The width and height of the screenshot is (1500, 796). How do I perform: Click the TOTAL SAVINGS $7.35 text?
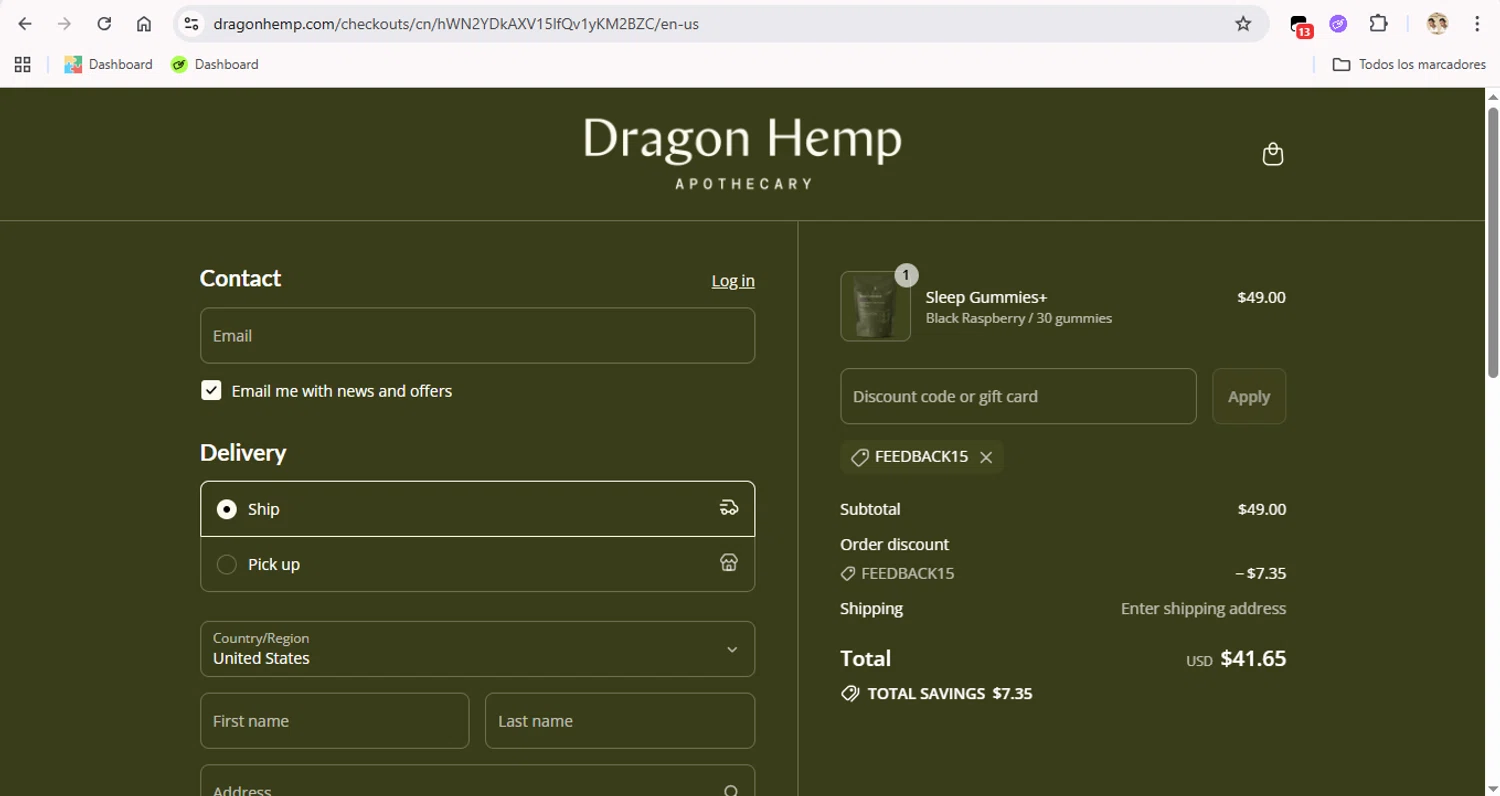tap(949, 693)
